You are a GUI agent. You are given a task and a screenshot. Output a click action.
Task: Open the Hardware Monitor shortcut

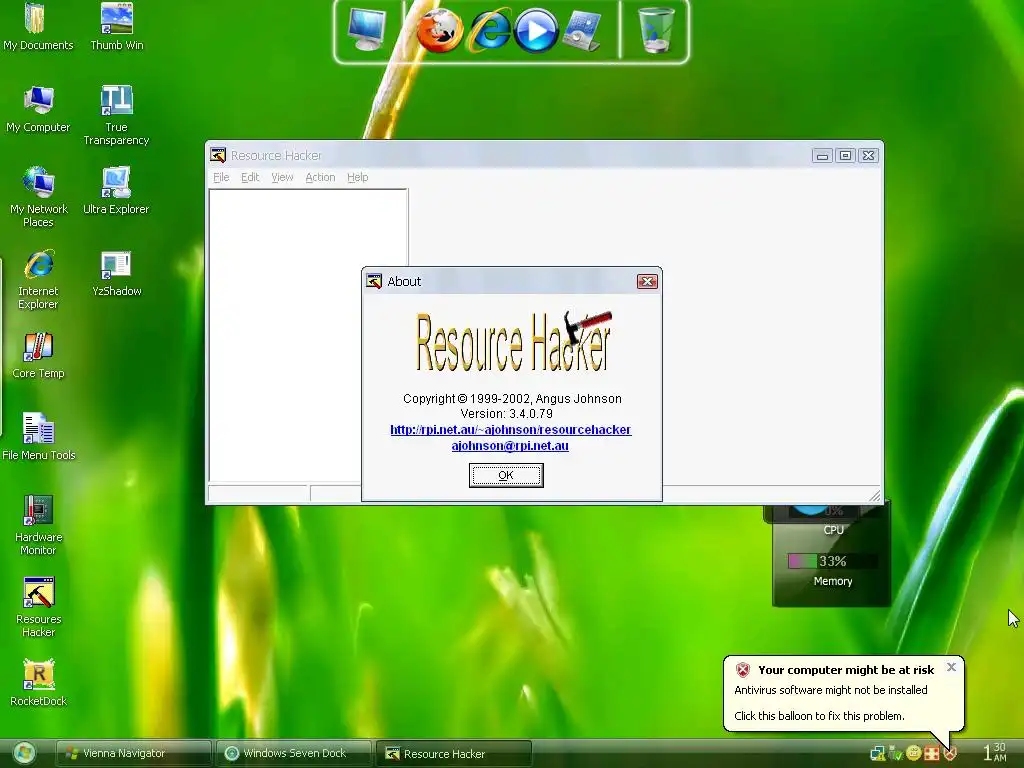click(39, 525)
